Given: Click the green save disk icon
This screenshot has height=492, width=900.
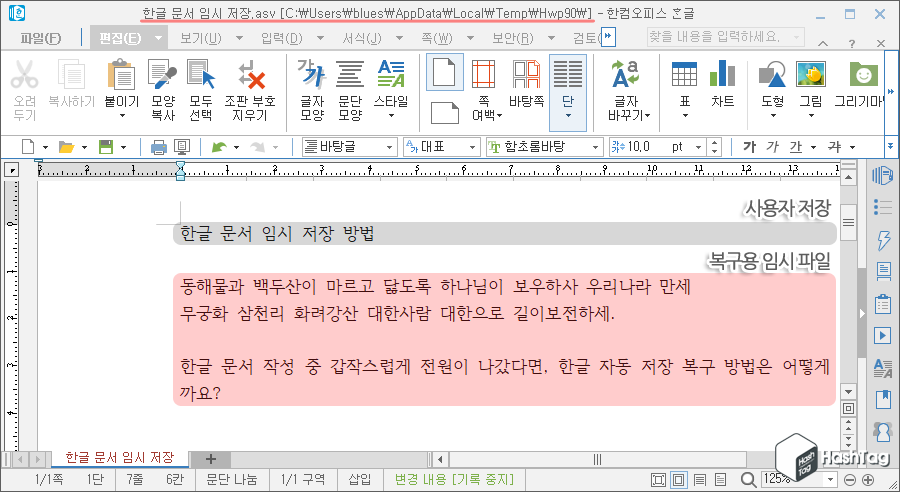Looking at the screenshot, I should pos(106,147).
